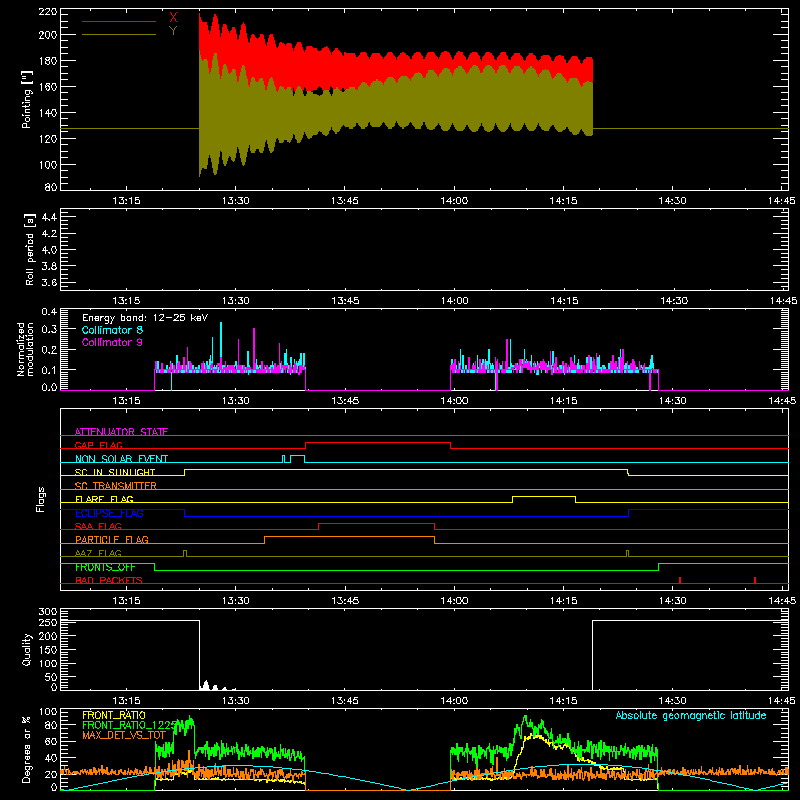
Task: Click the A47_FLAG label
Action: (x=98, y=553)
